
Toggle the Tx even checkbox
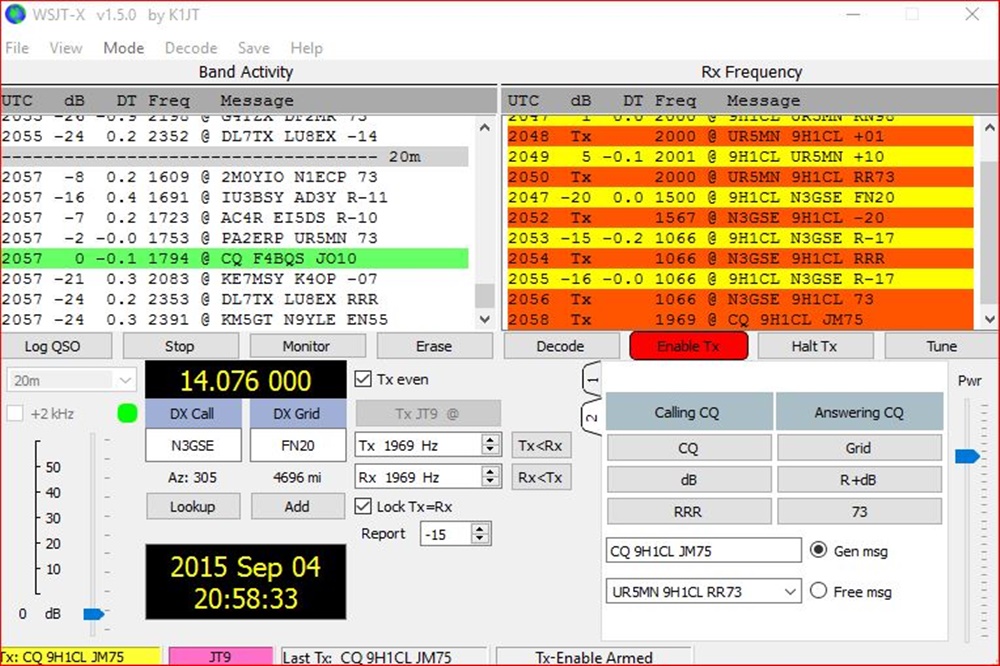click(x=364, y=379)
